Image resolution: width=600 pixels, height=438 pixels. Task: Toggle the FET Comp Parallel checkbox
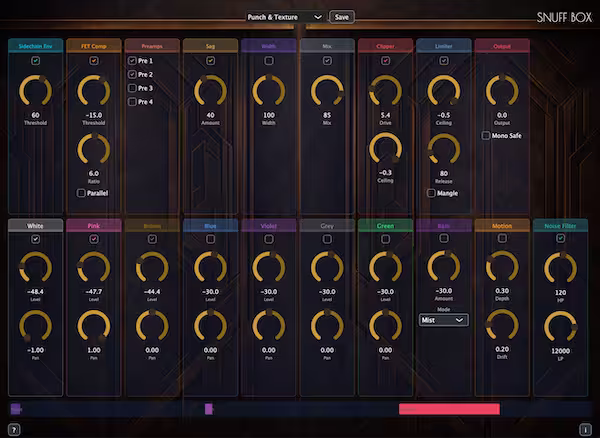[81, 193]
